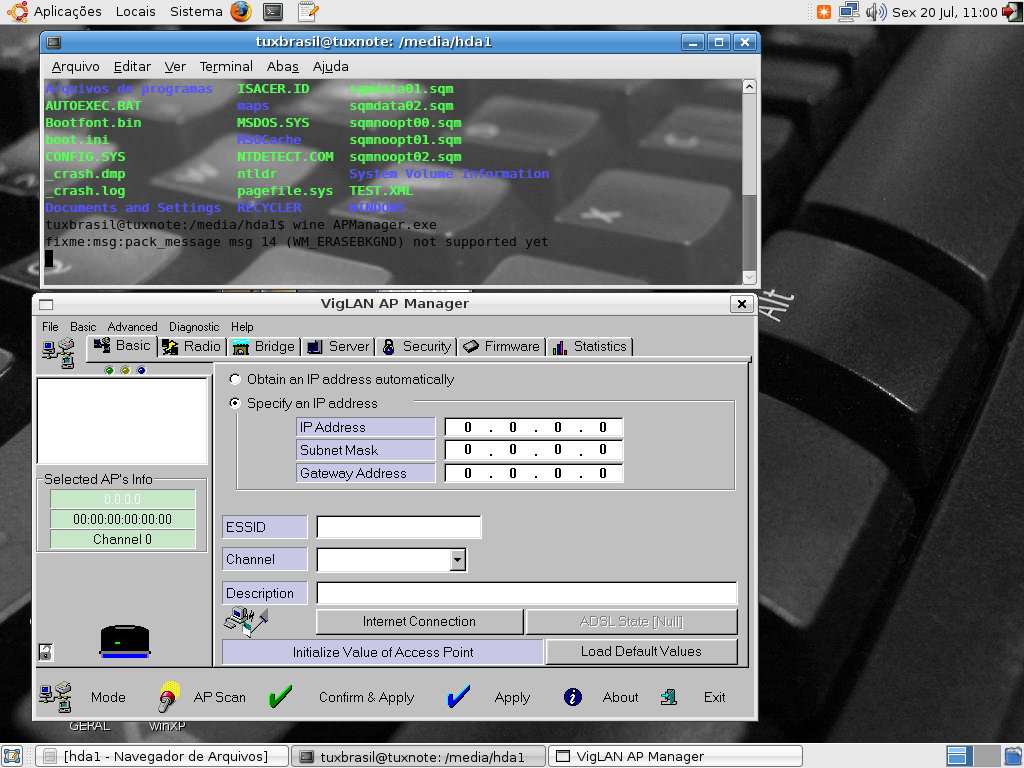Screen dimensions: 1024x768
Task: Click the Ubuntu logo icon
Action: [x=18, y=11]
